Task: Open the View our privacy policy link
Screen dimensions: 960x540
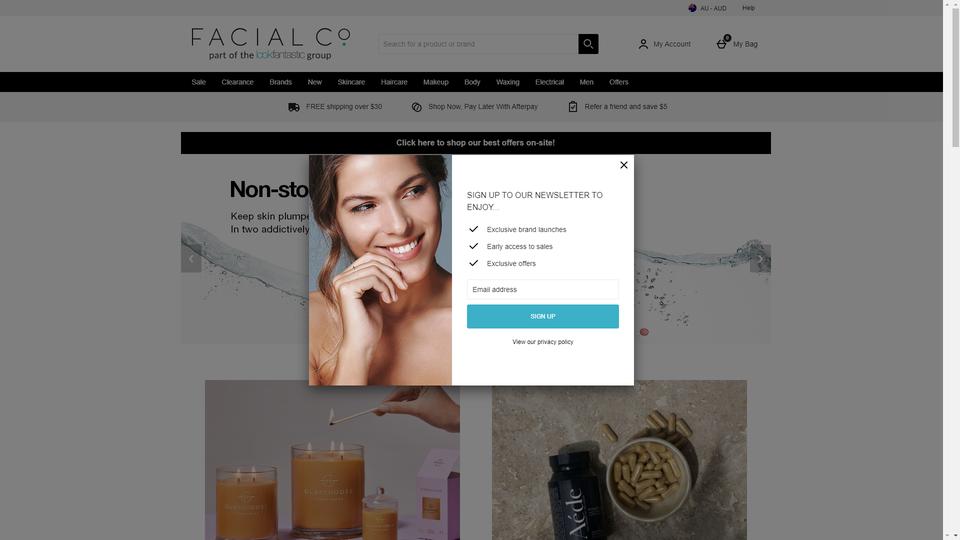Action: [x=542, y=342]
